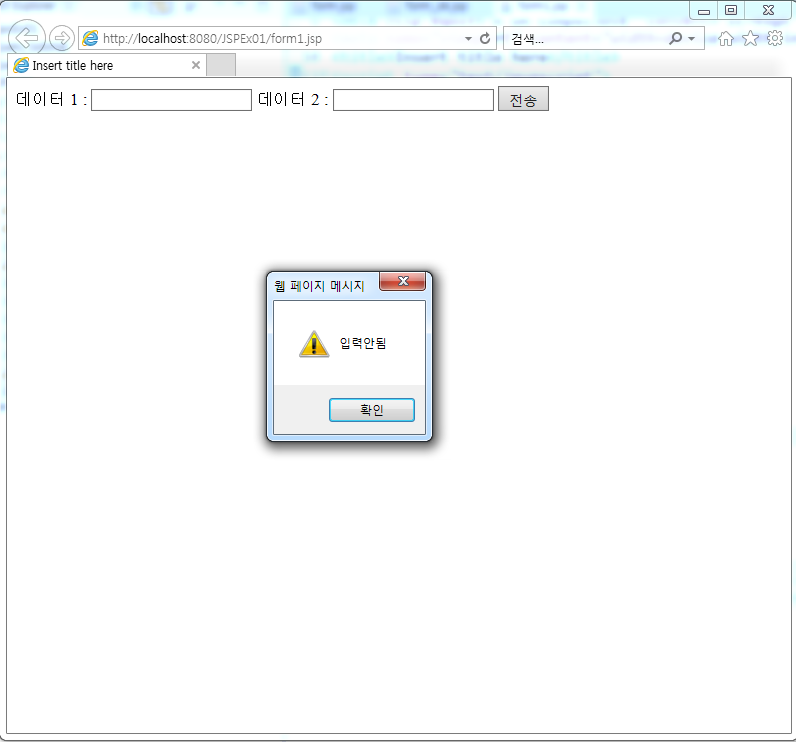
Task: Click the warning icon in the dialog
Action: pyautogui.click(x=314, y=344)
